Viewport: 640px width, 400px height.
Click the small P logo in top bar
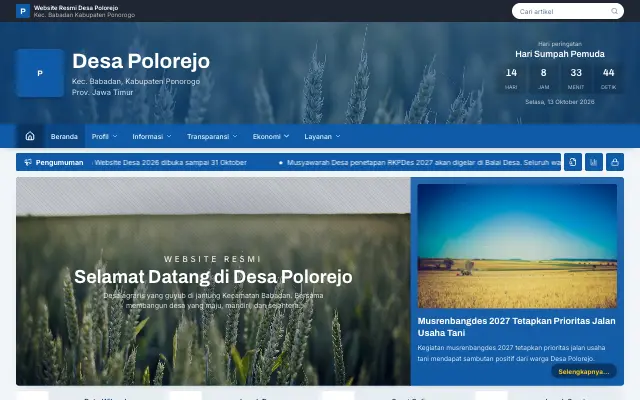23,11
